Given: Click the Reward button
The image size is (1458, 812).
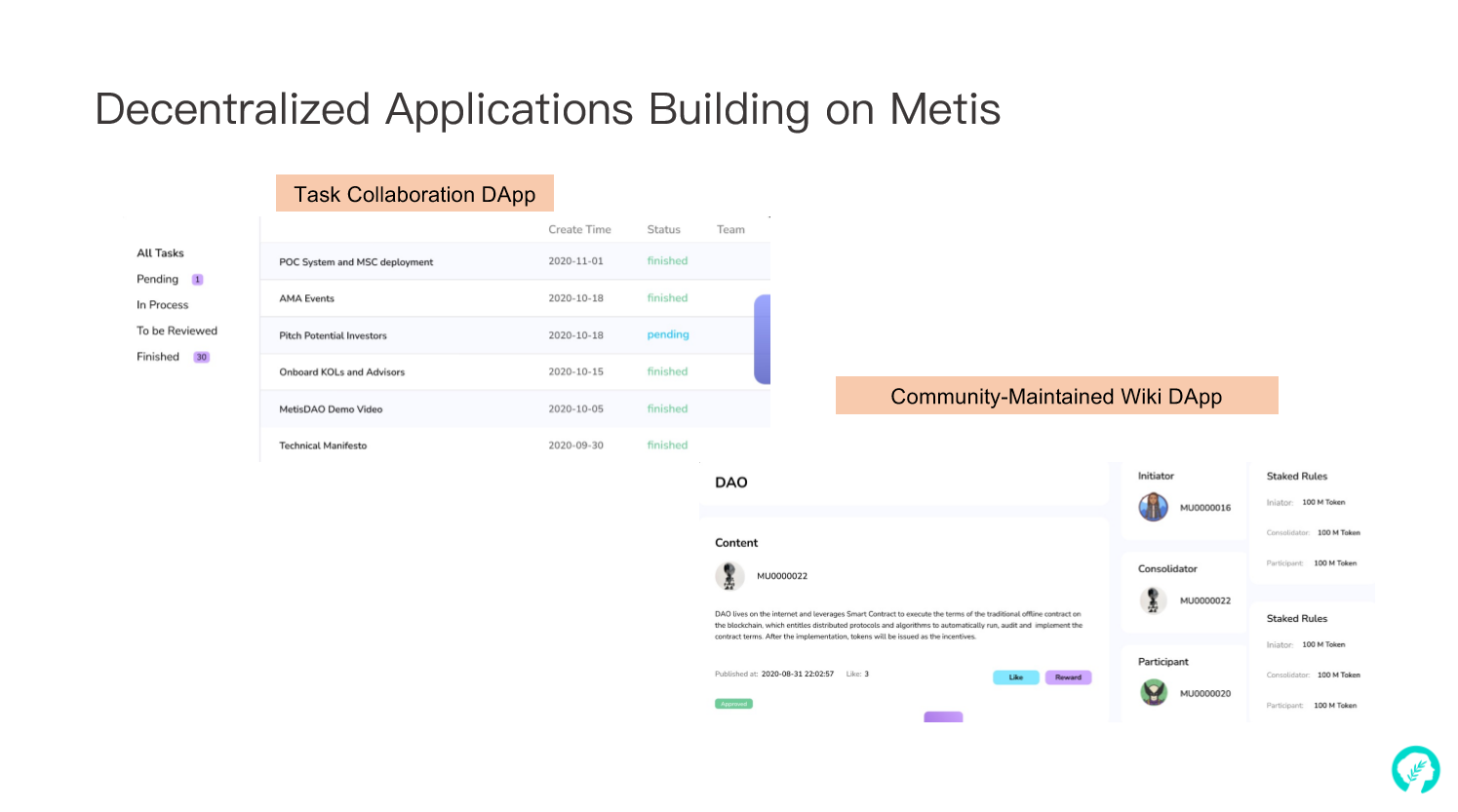Looking at the screenshot, I should tap(1068, 677).
